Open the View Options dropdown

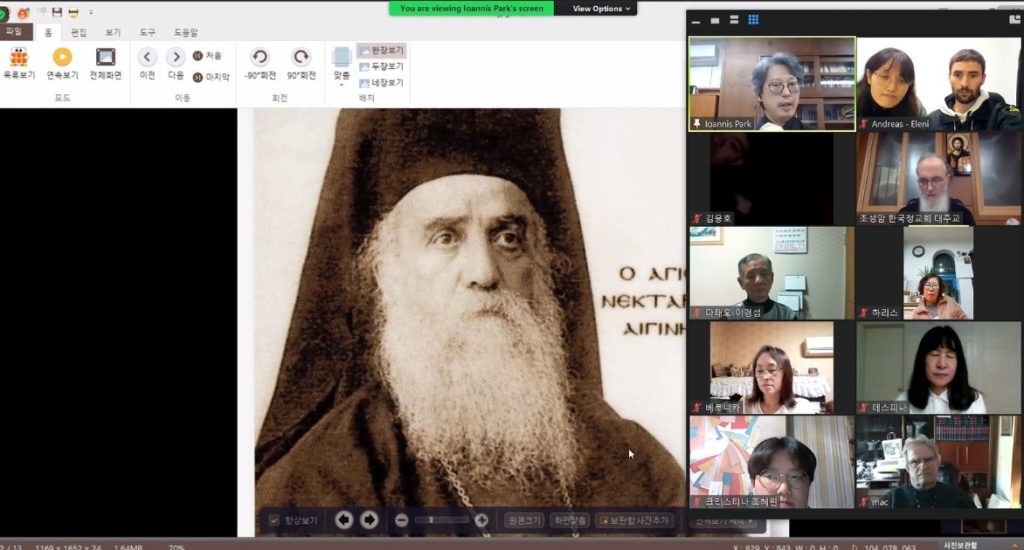[602, 8]
